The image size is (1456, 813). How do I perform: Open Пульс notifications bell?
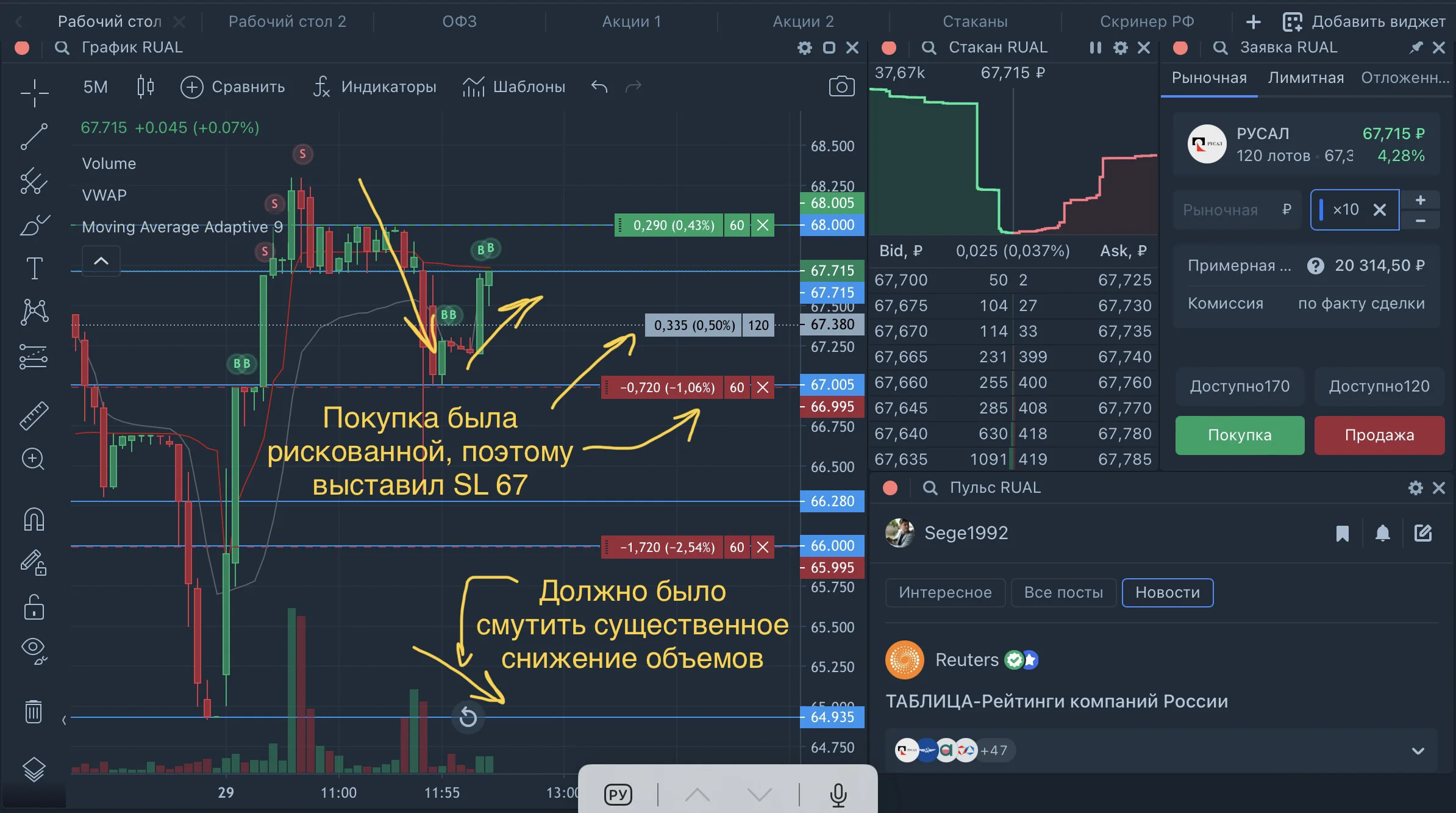coord(1383,534)
